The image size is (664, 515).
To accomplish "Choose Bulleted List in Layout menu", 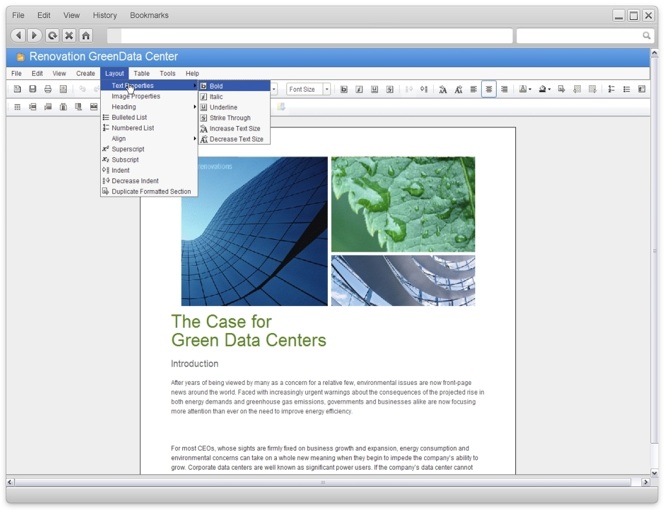I will (x=149, y=117).
